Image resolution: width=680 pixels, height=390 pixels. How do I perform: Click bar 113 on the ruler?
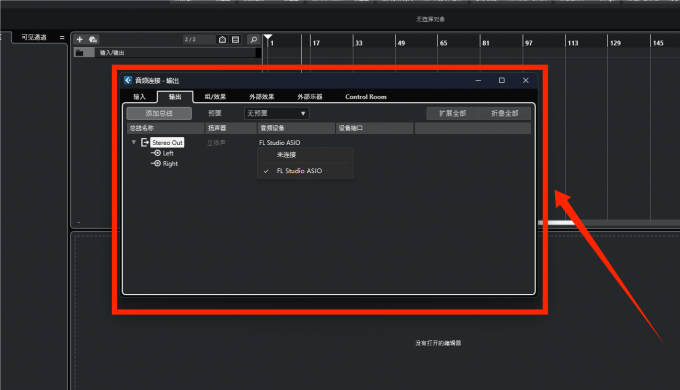pos(573,43)
